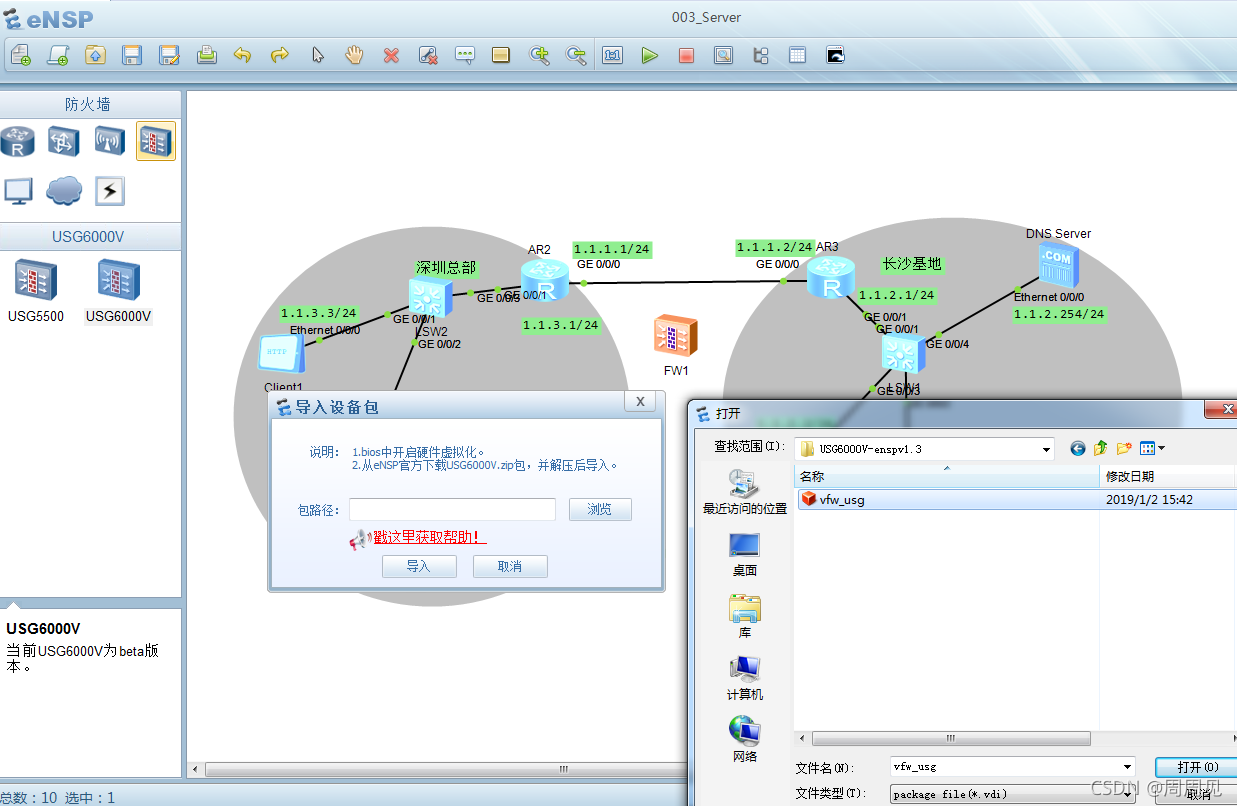Reset zoom with the 1:1 icon
This screenshot has width=1237, height=806.
point(612,56)
